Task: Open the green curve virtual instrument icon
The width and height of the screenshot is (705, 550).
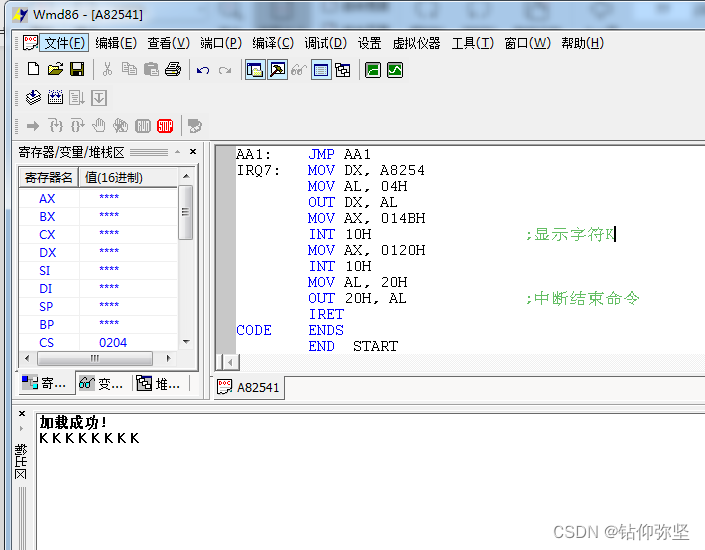Action: (373, 70)
